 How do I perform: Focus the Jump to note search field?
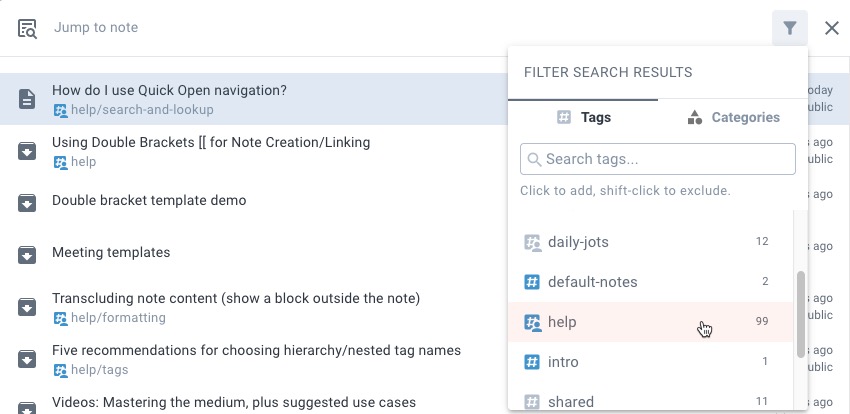(x=409, y=28)
